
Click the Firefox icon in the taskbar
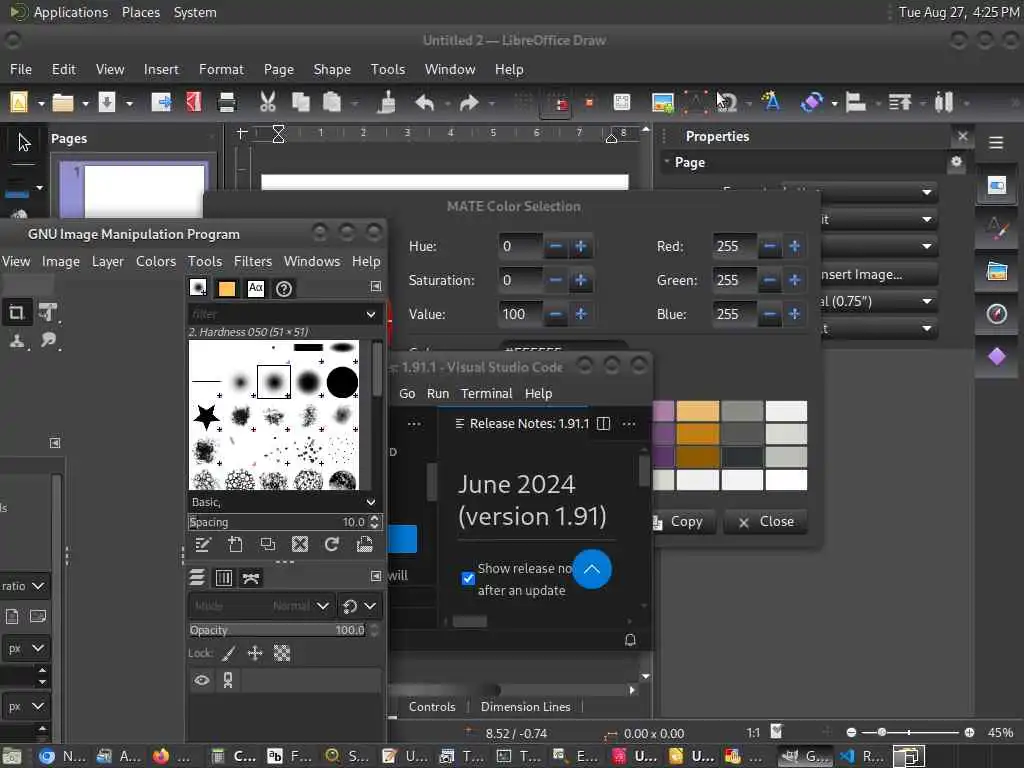160,756
